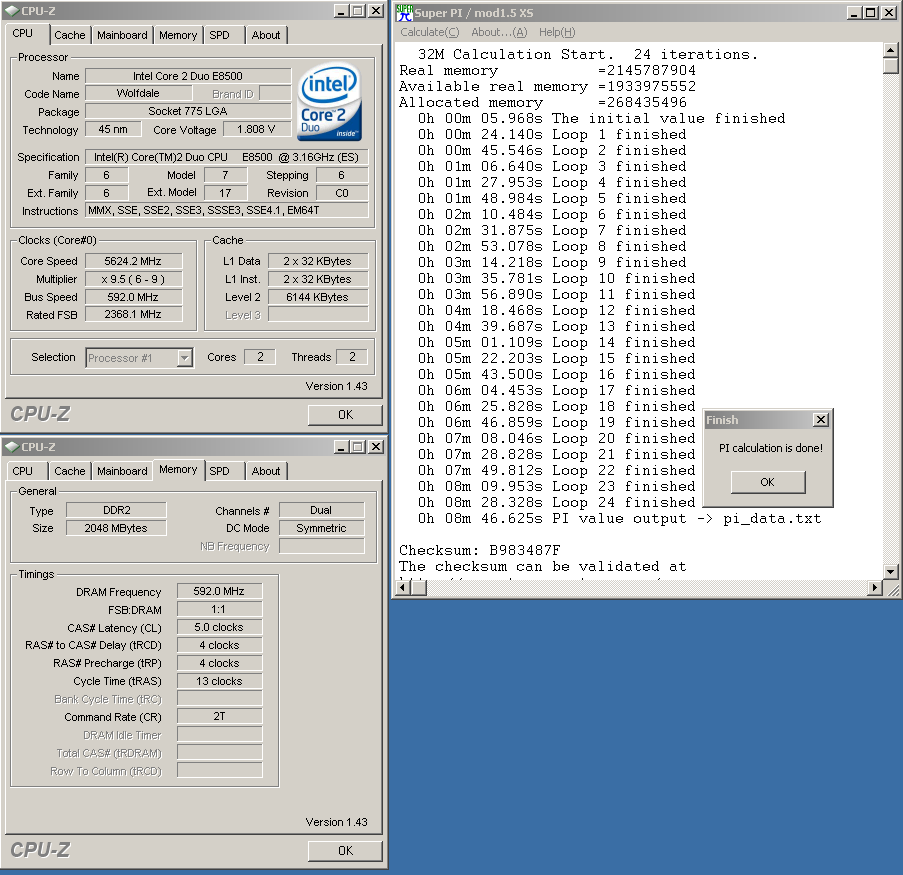
Task: Confirm PI calculation is done with OK
Action: pyautogui.click(x=768, y=482)
